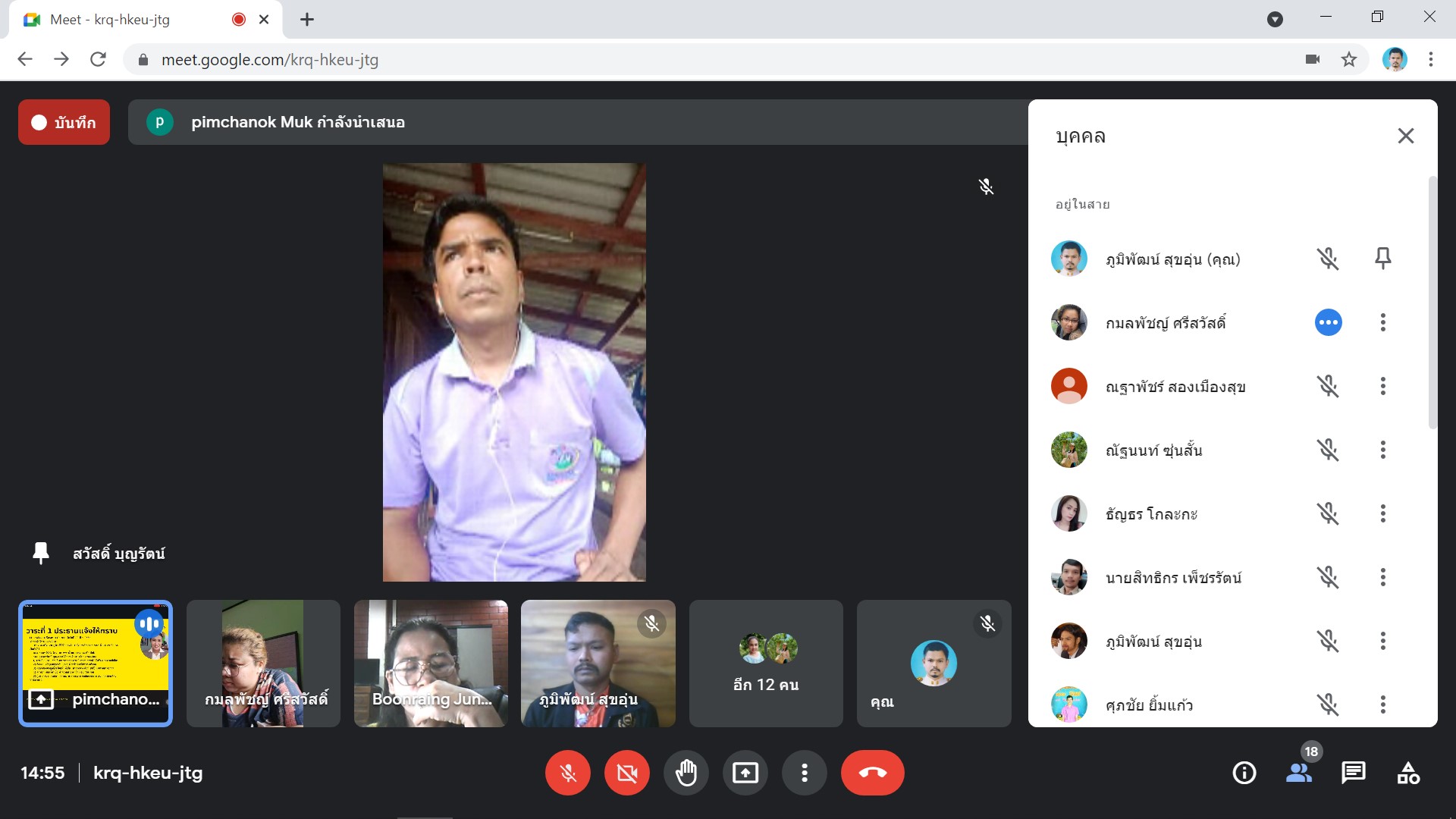This screenshot has width=1456, height=819.
Task: Open more options three-dot menu in bottom bar
Action: coord(804,773)
